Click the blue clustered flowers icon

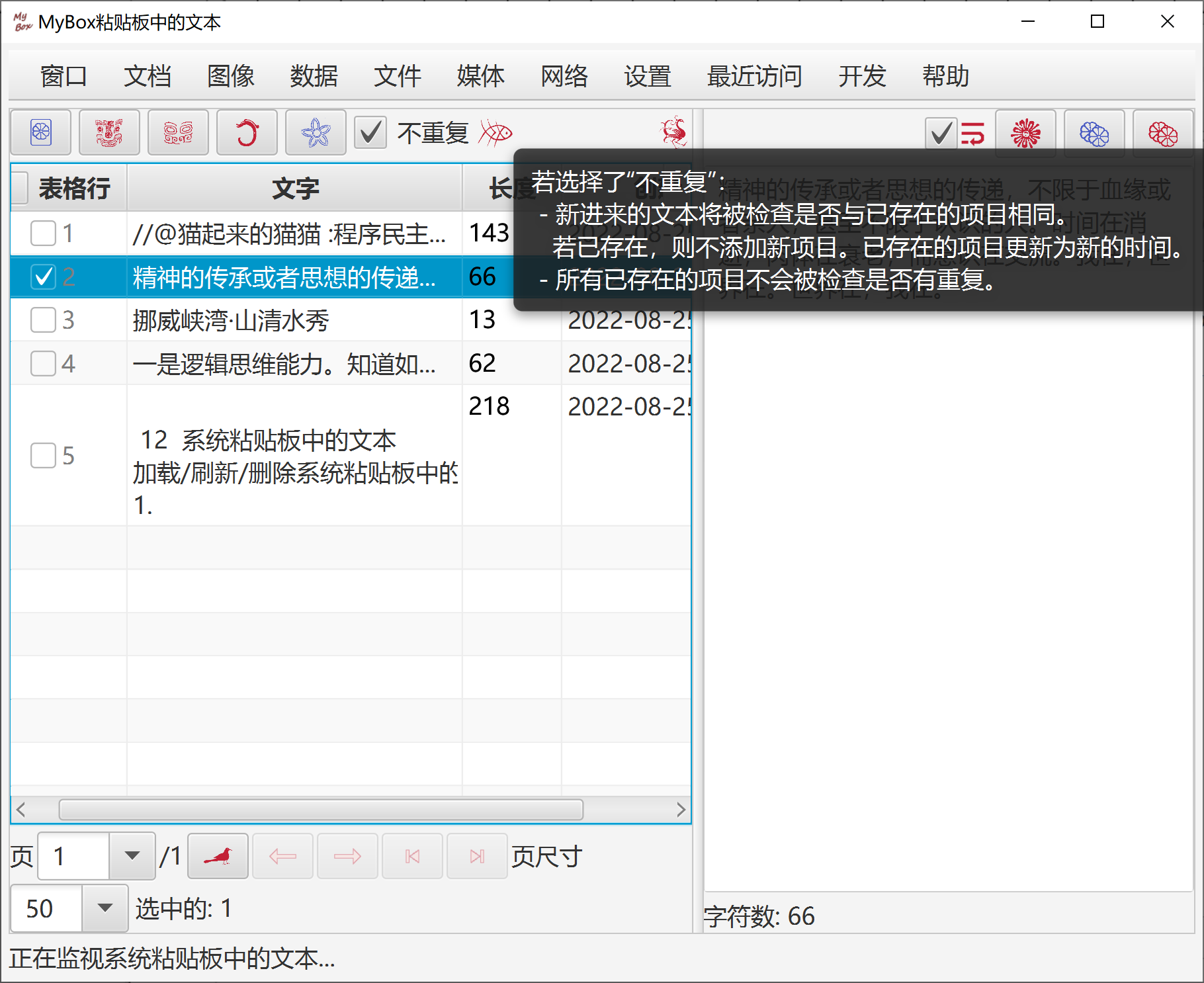click(x=1094, y=133)
